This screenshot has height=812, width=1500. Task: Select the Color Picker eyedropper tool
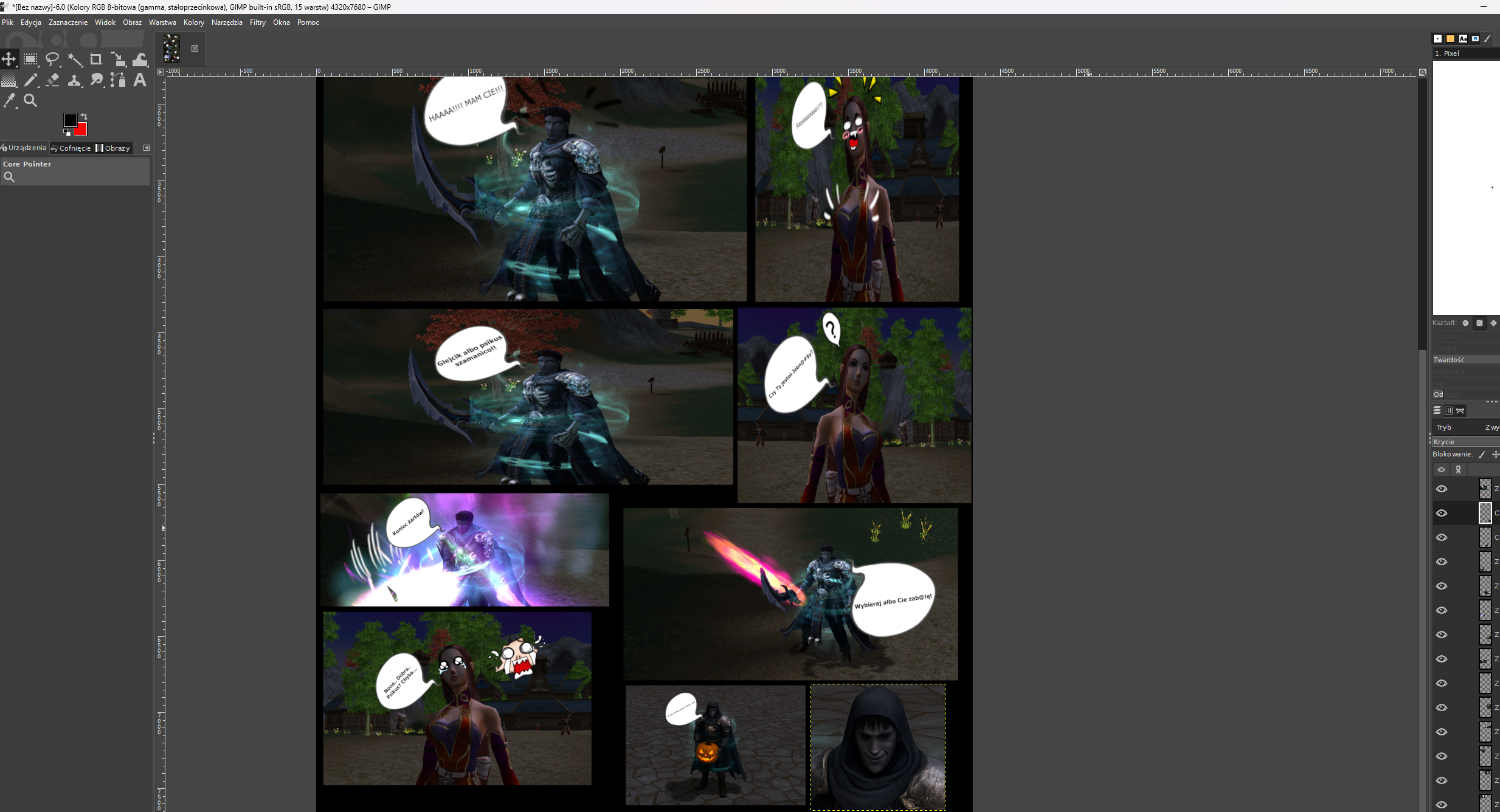click(9, 101)
